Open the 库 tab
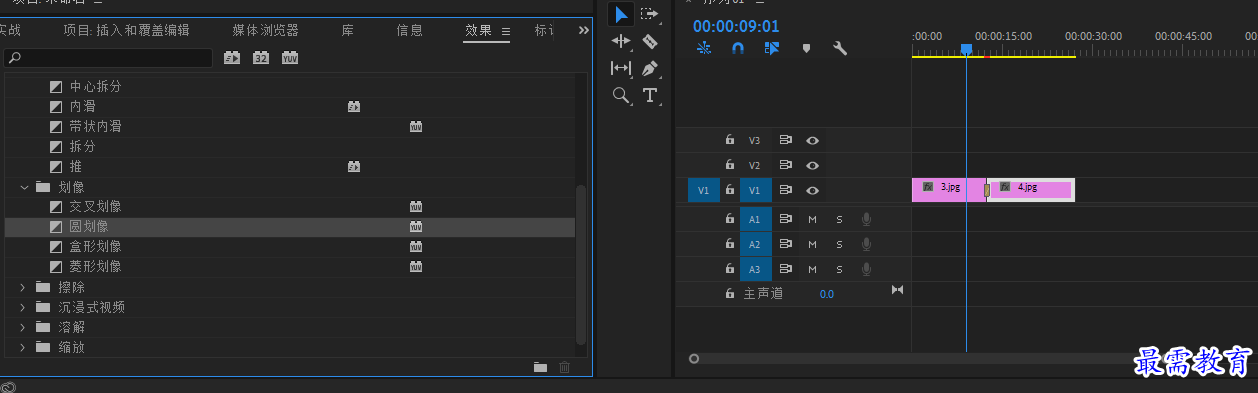The height and width of the screenshot is (393, 1258). [348, 30]
